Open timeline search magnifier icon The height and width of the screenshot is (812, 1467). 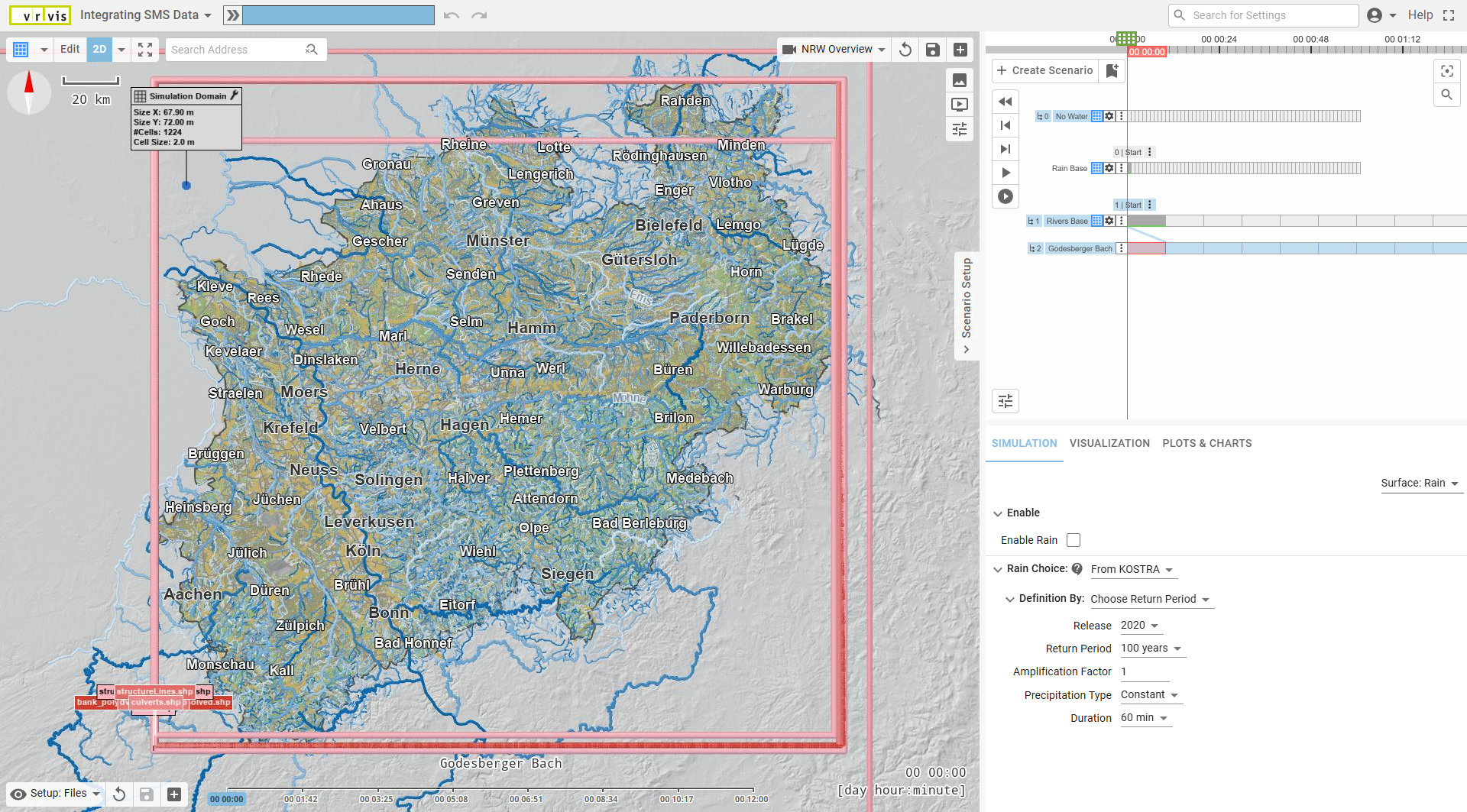point(1446,95)
